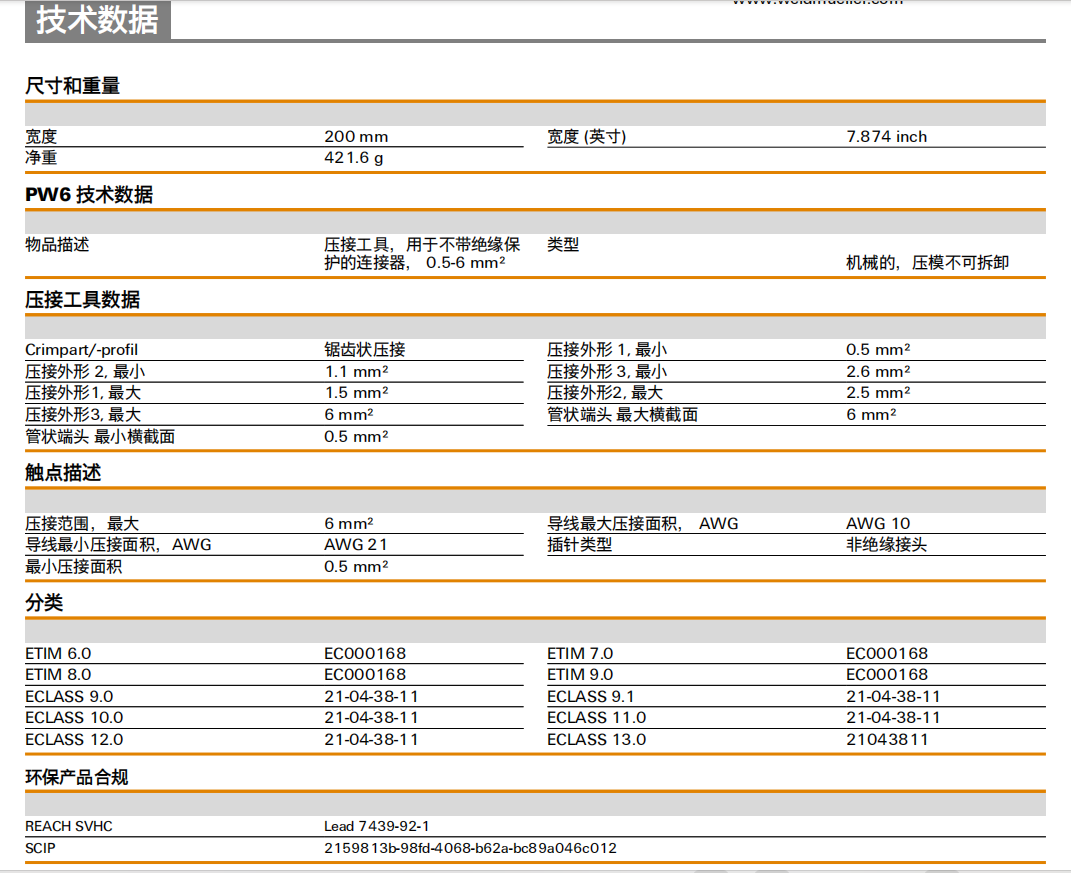The image size is (1071, 873).
Task: Select the AWG 21 value
Action: [355, 545]
